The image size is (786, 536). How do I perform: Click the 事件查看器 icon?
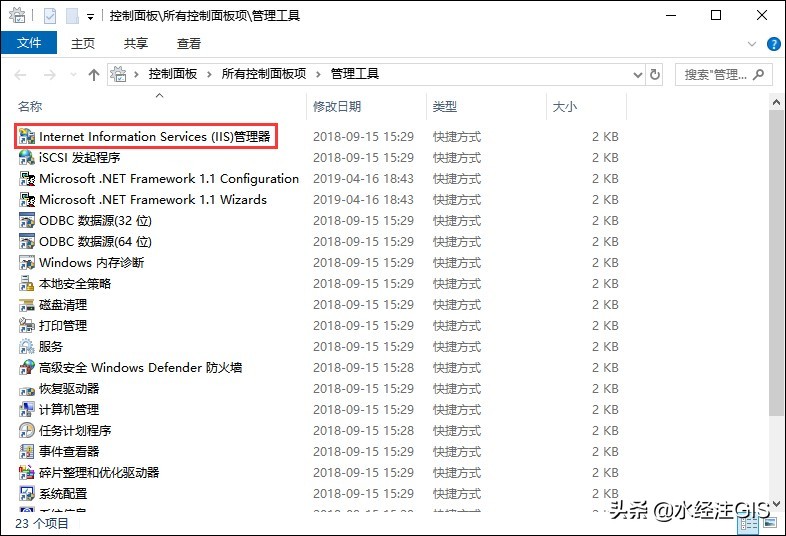[x=27, y=452]
